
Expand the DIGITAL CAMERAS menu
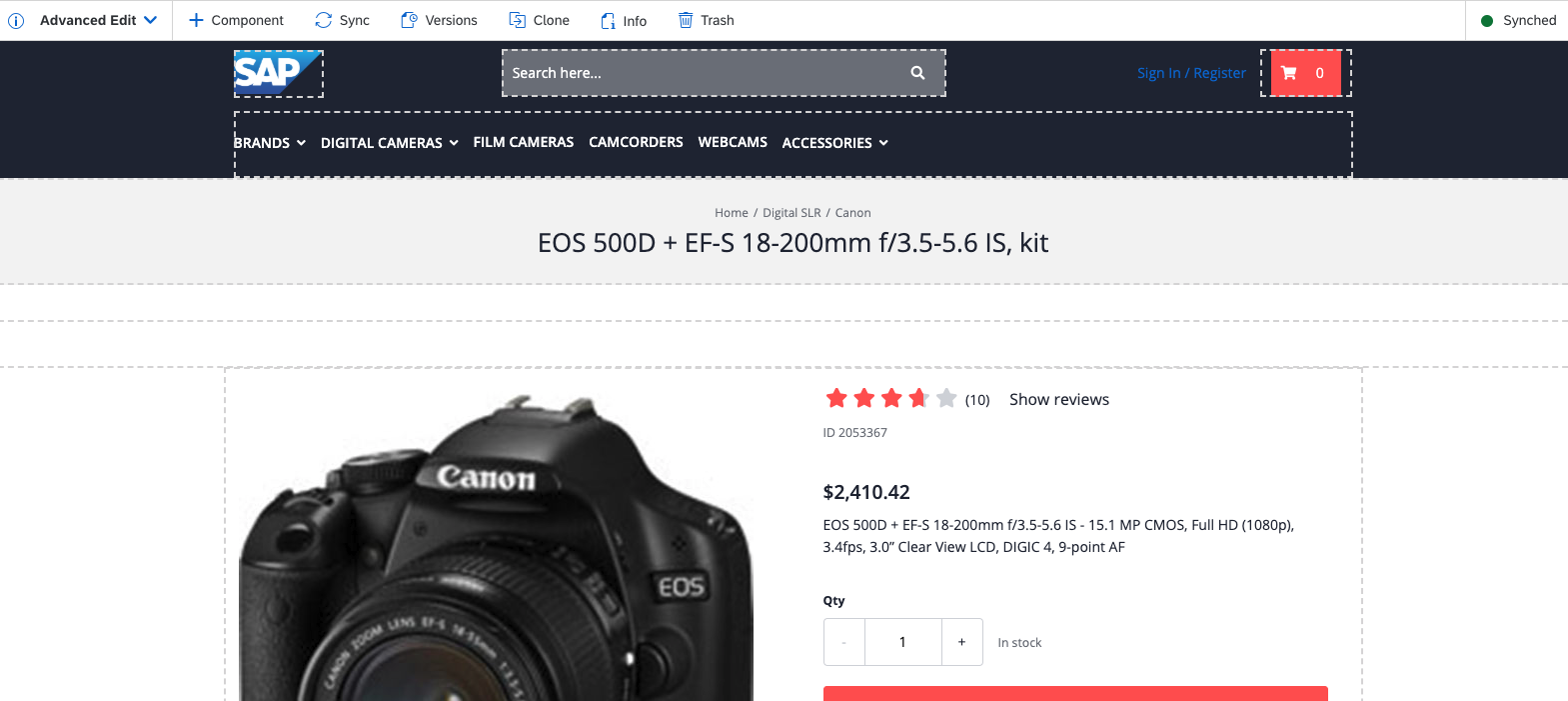390,143
